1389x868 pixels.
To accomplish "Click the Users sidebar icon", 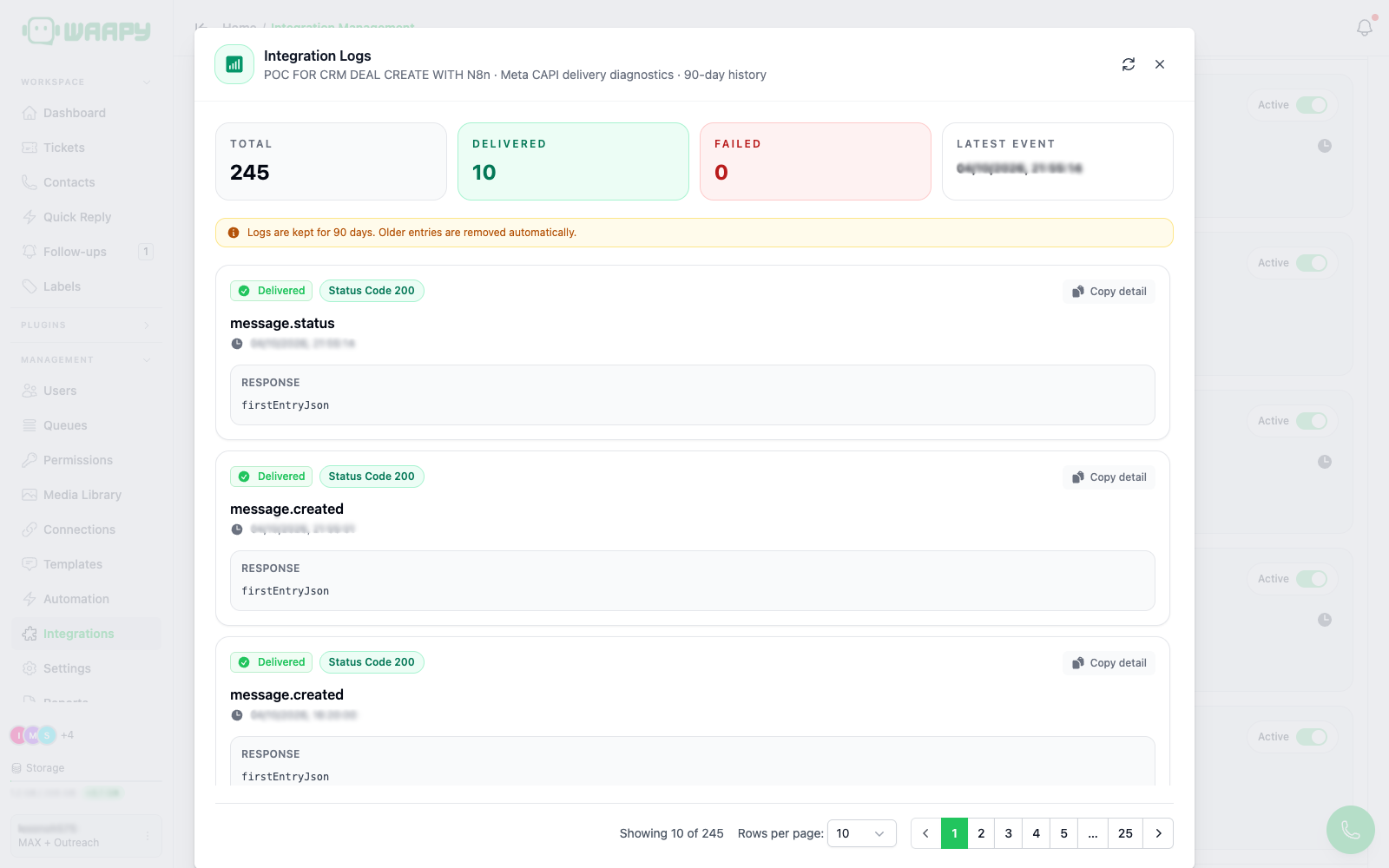I will point(30,391).
